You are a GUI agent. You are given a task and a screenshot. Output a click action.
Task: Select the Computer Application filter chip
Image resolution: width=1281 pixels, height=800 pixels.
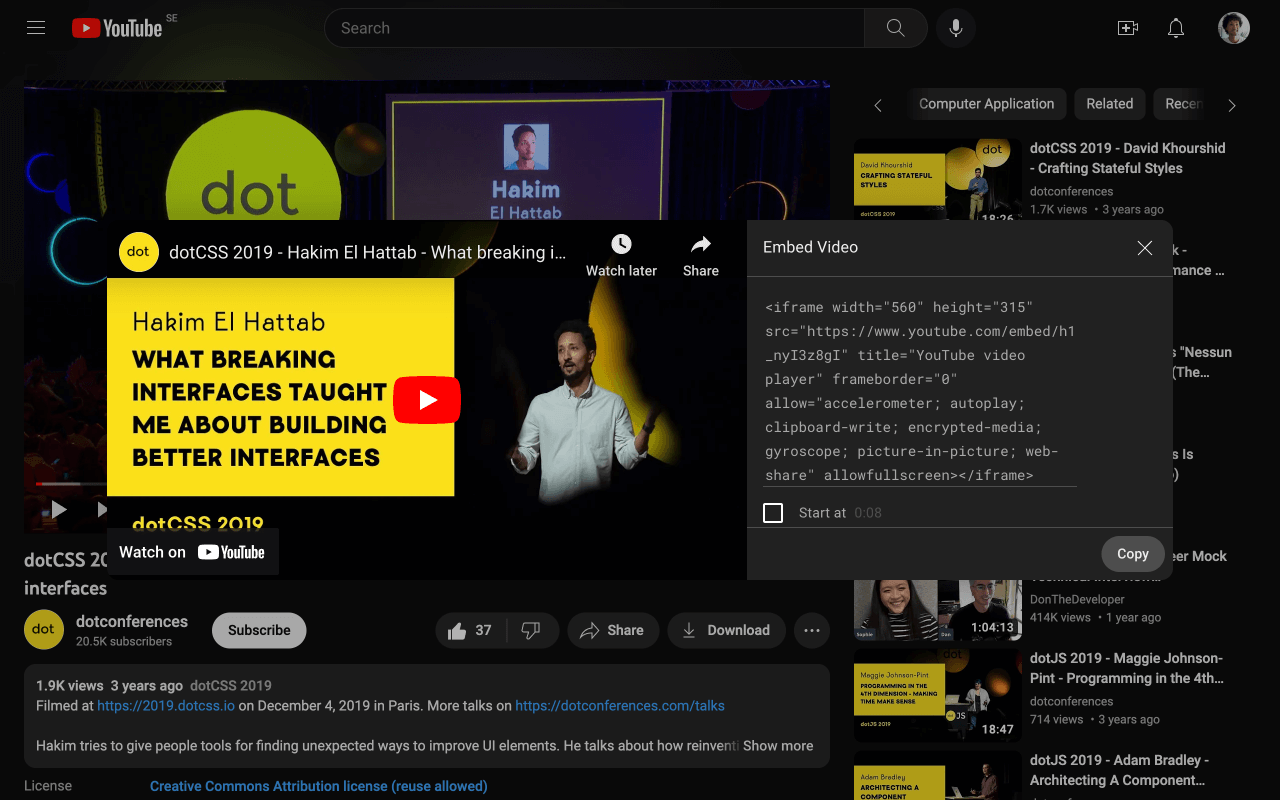pyautogui.click(x=987, y=104)
